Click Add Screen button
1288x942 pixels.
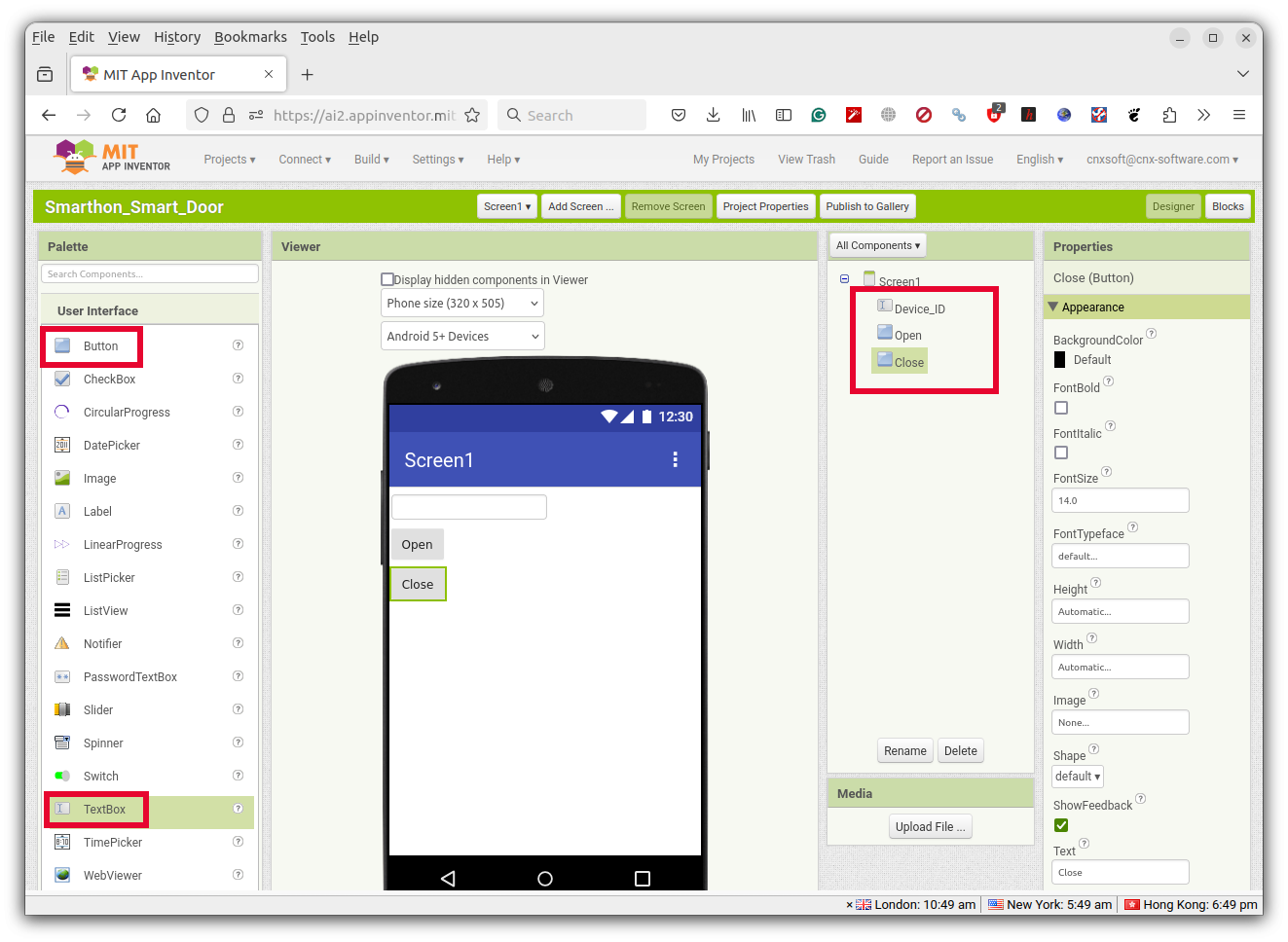[x=581, y=206]
